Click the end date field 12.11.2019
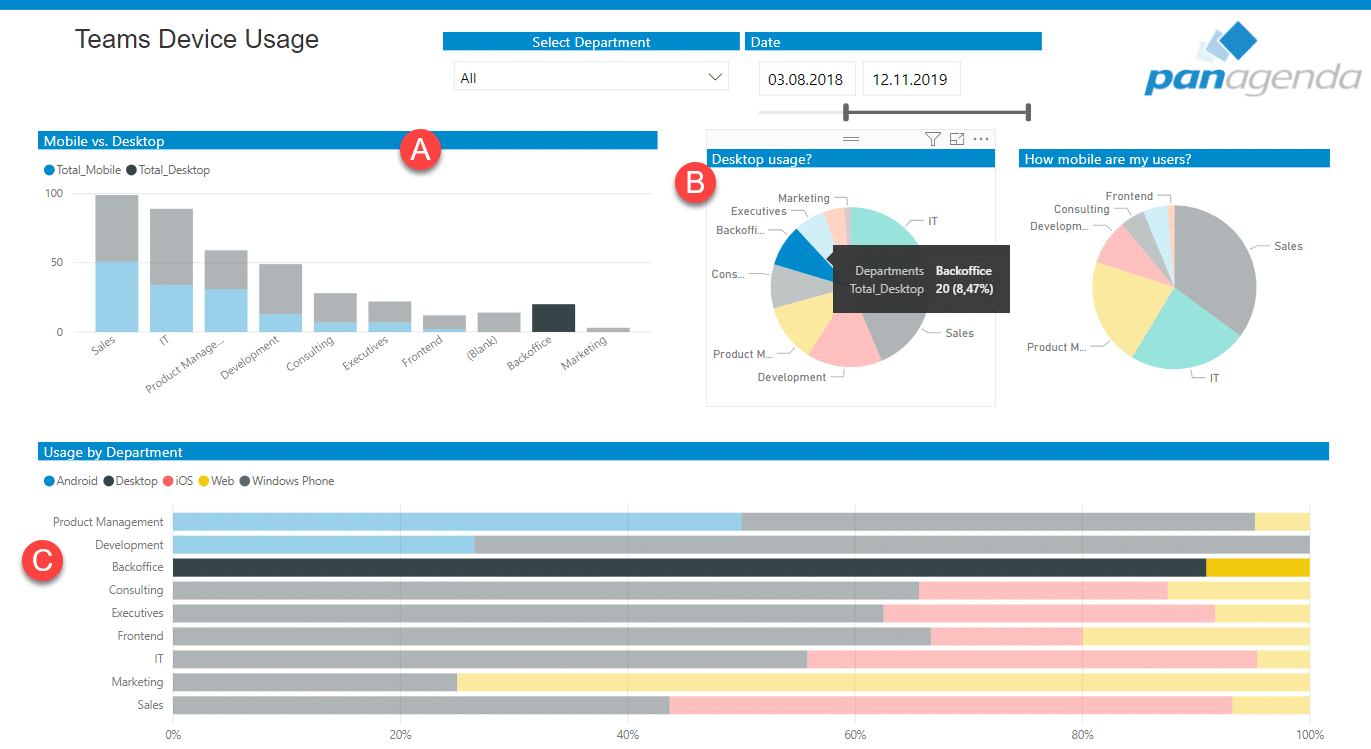 (910, 79)
